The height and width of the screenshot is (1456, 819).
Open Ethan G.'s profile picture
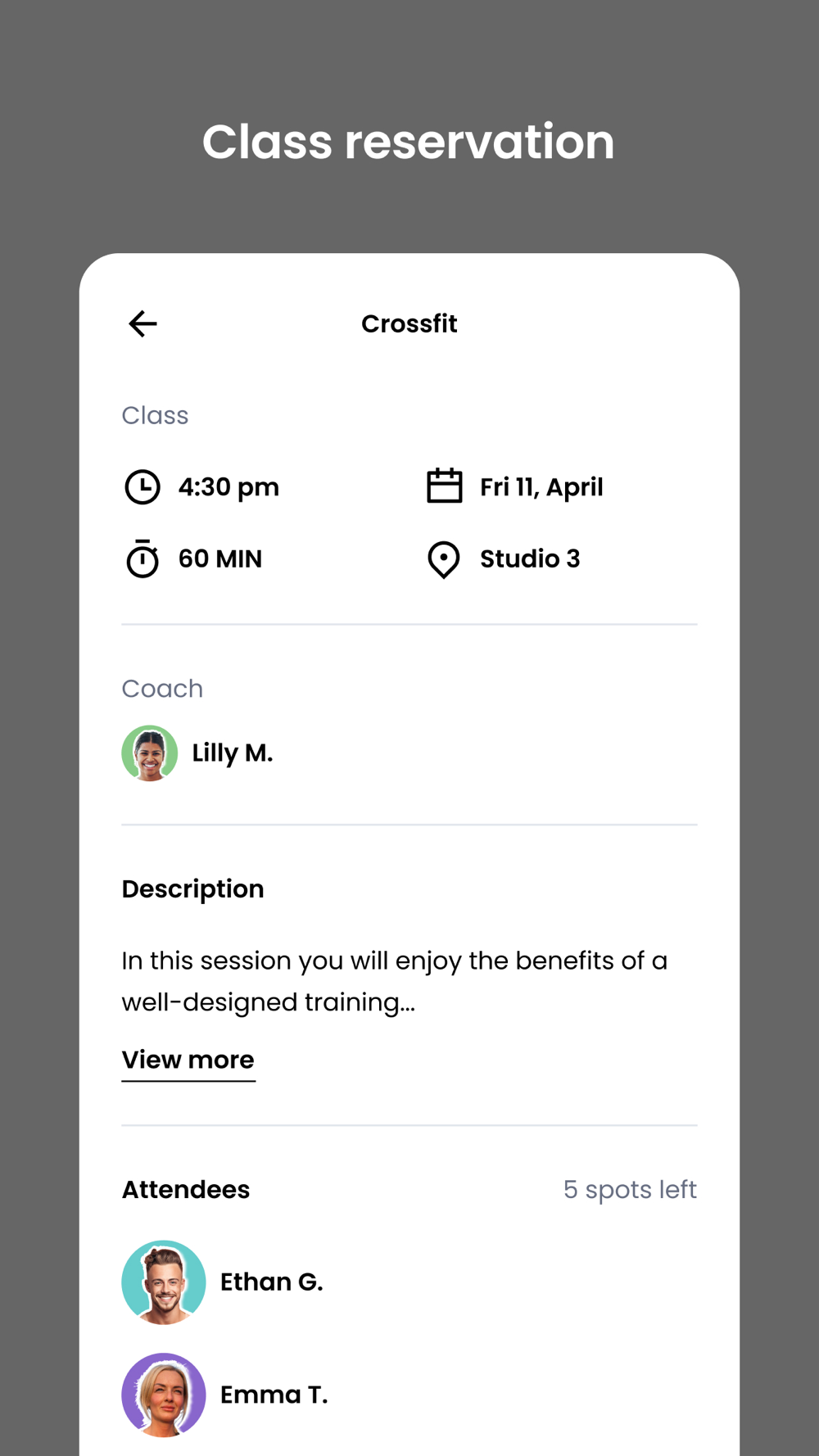coord(164,1282)
